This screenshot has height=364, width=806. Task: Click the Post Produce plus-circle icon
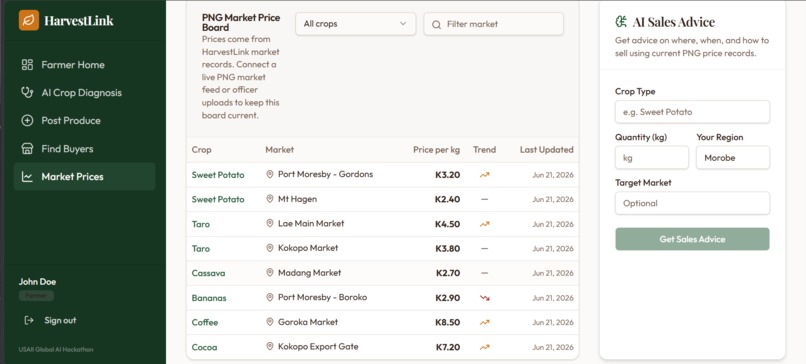pos(27,121)
